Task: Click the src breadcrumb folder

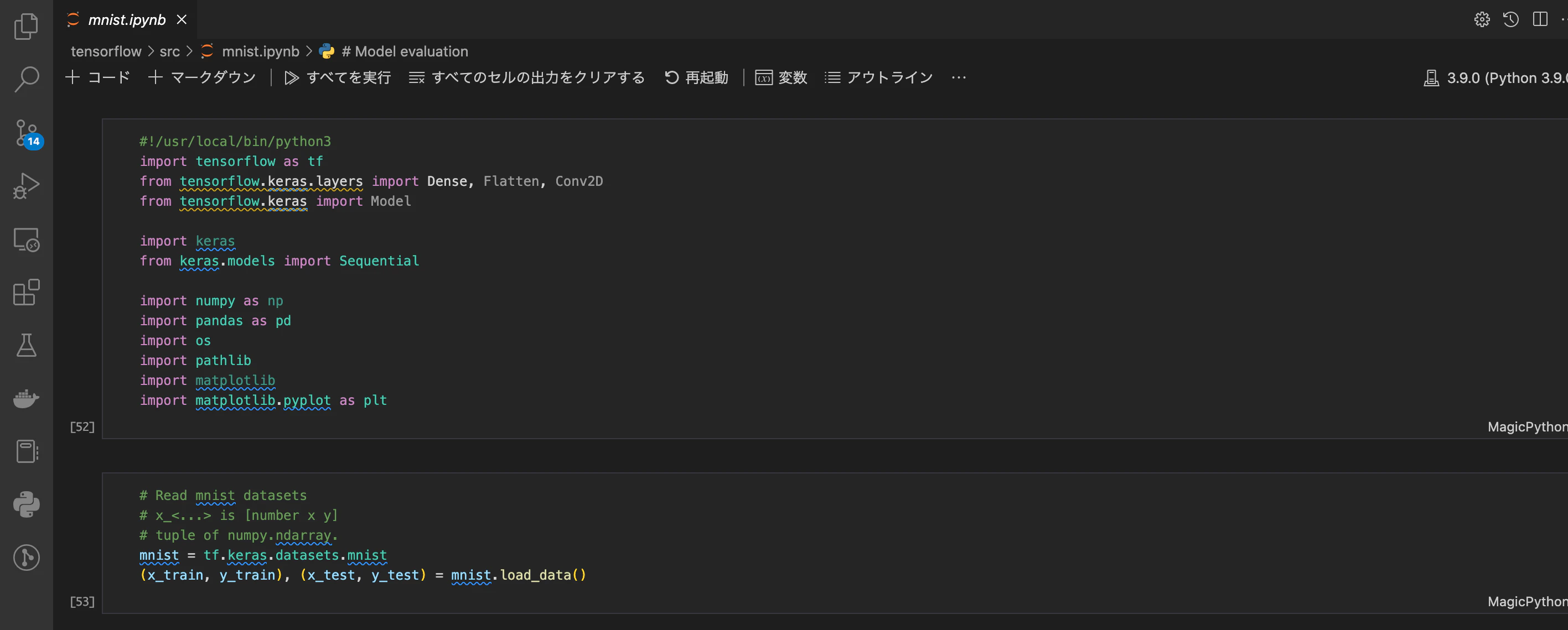Action: 170,51
